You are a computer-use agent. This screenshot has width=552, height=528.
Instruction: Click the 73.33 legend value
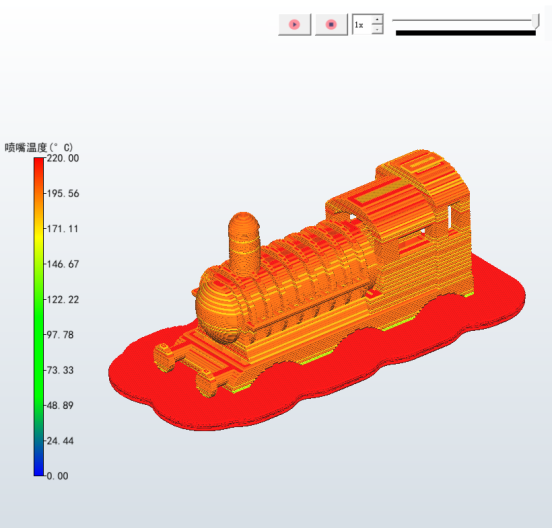[x=60, y=370]
